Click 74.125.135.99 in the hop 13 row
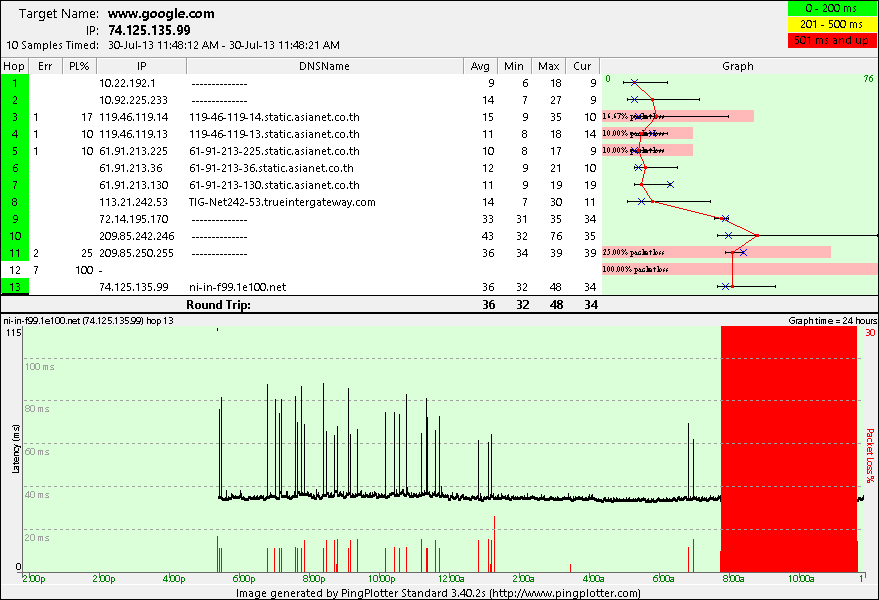This screenshot has height=600, width=879. click(133, 287)
